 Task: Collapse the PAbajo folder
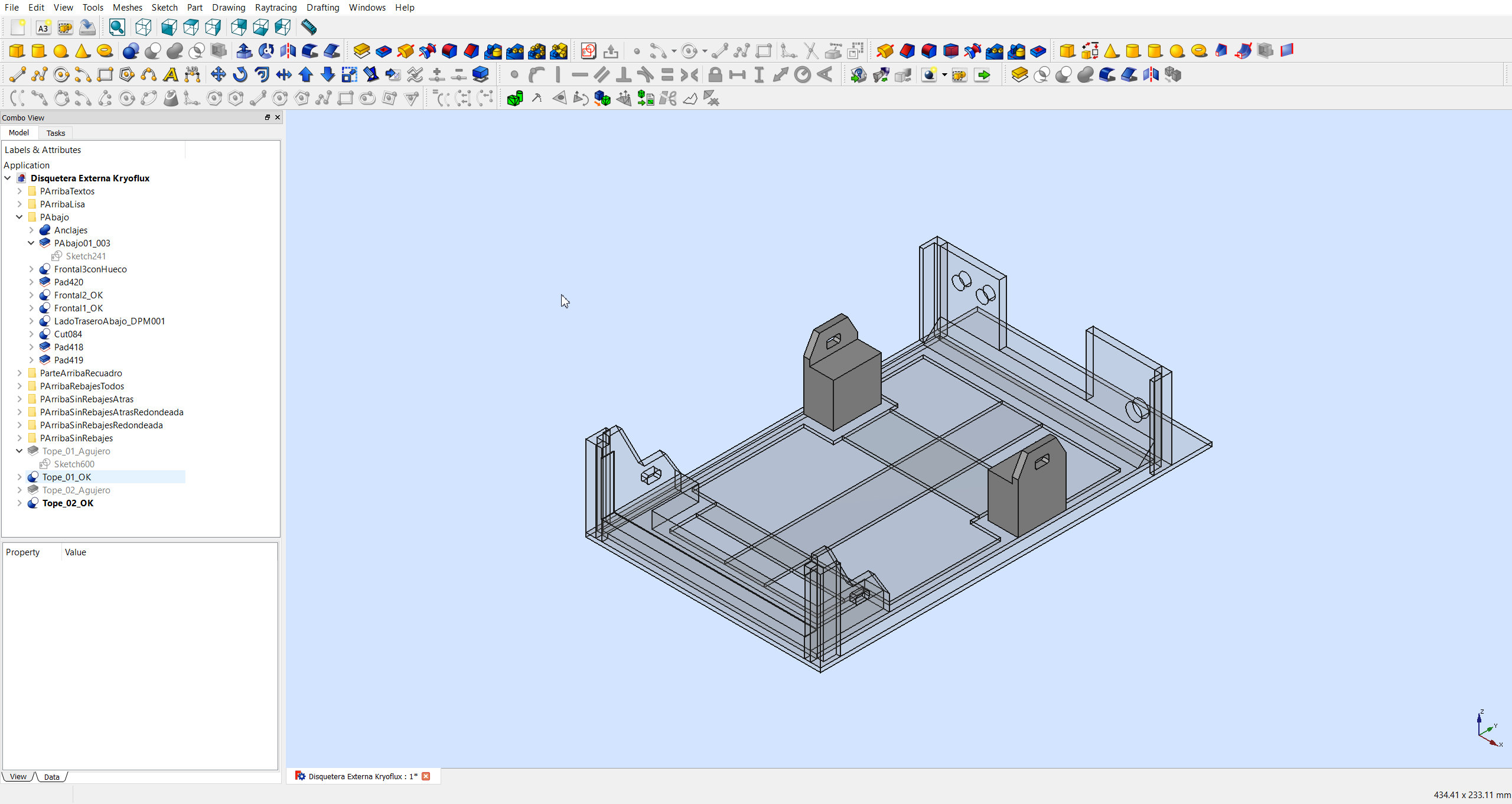click(x=19, y=217)
